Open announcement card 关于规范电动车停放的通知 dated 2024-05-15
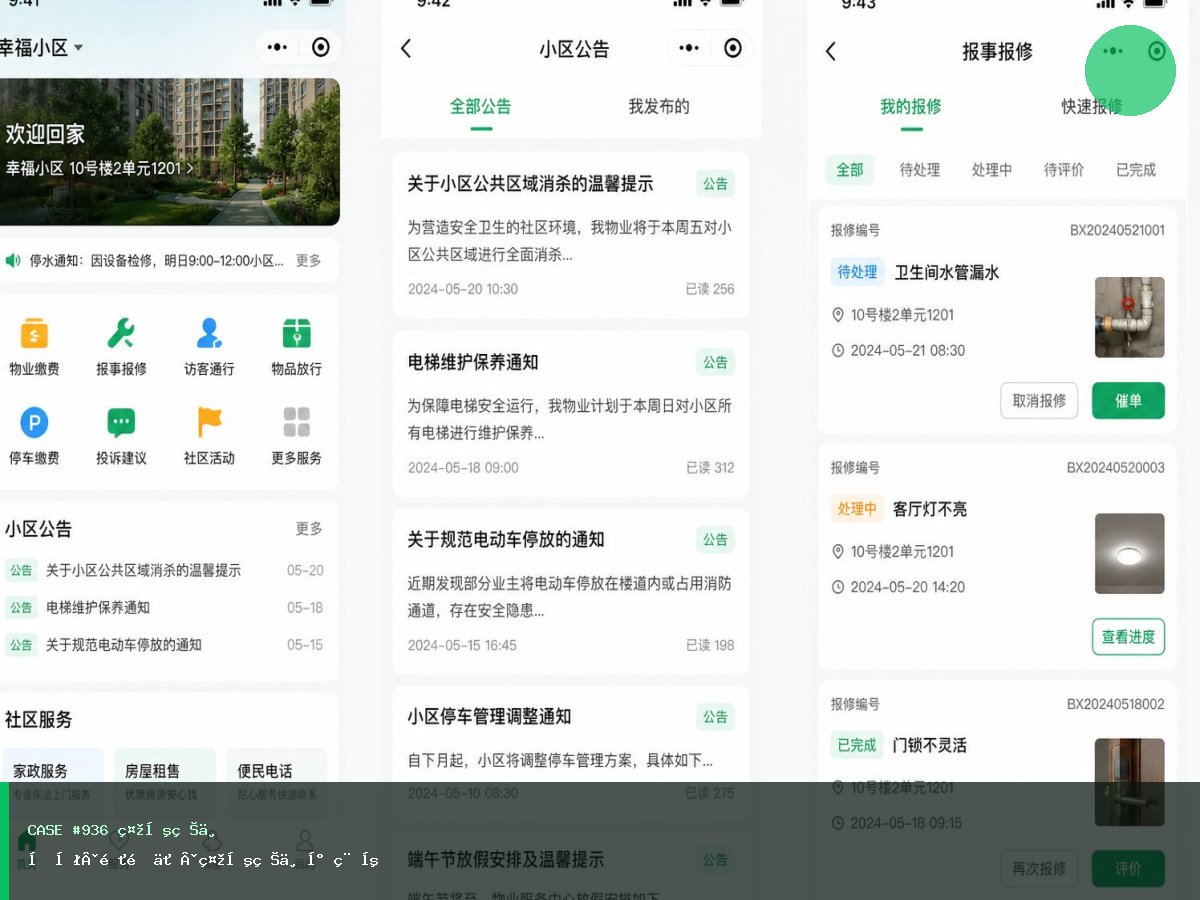1200x900 pixels. (571, 591)
